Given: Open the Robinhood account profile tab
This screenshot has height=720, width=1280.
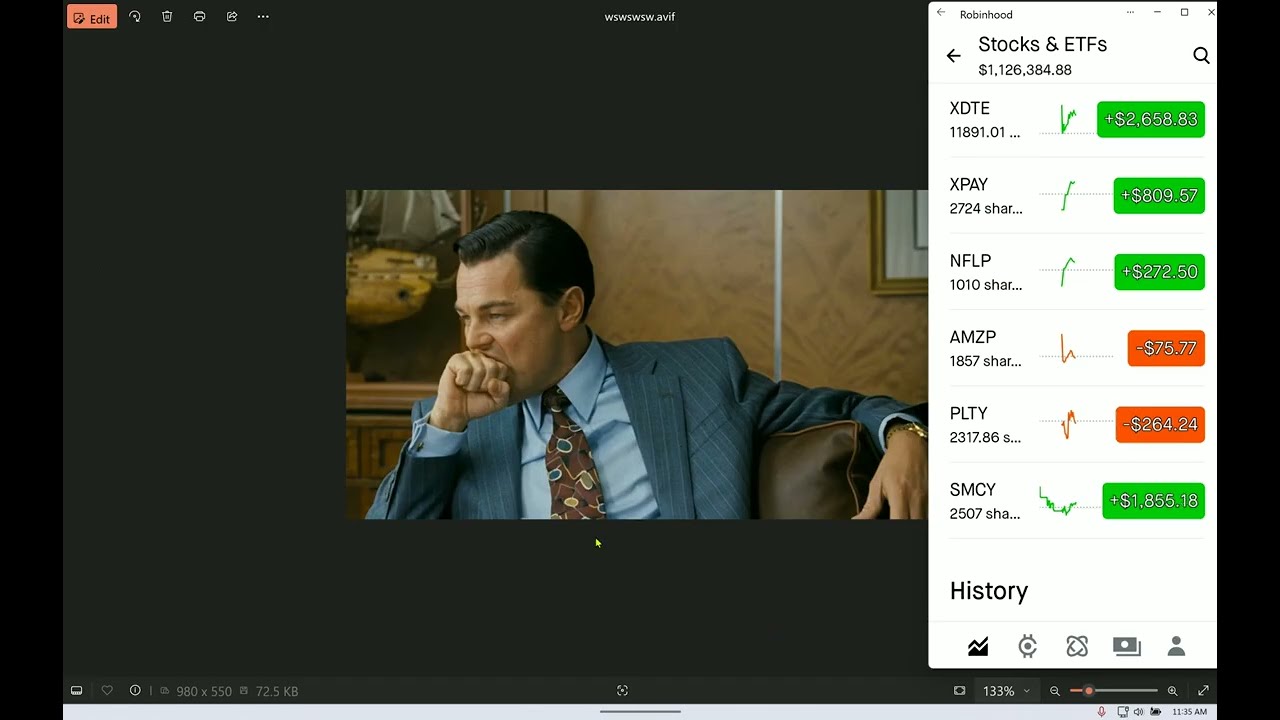Looking at the screenshot, I should coord(1176,647).
